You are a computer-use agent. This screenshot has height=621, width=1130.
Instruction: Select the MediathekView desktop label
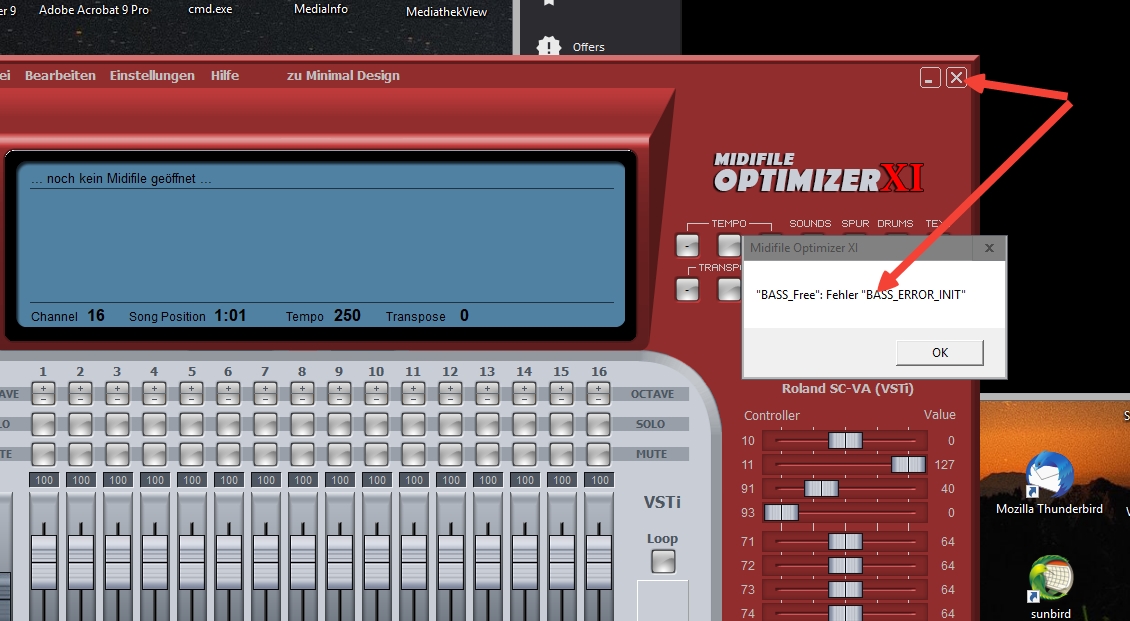click(x=446, y=12)
